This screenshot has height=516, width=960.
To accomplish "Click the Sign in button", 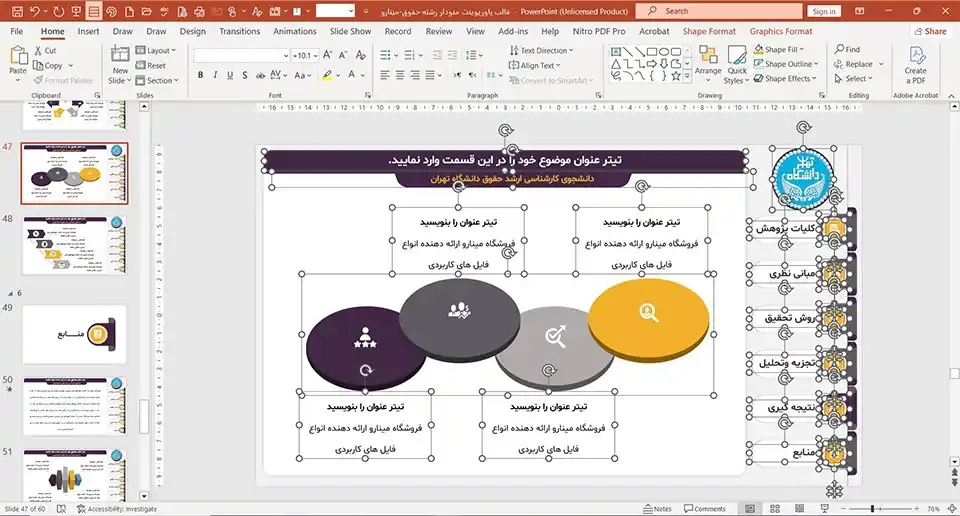I will (823, 11).
